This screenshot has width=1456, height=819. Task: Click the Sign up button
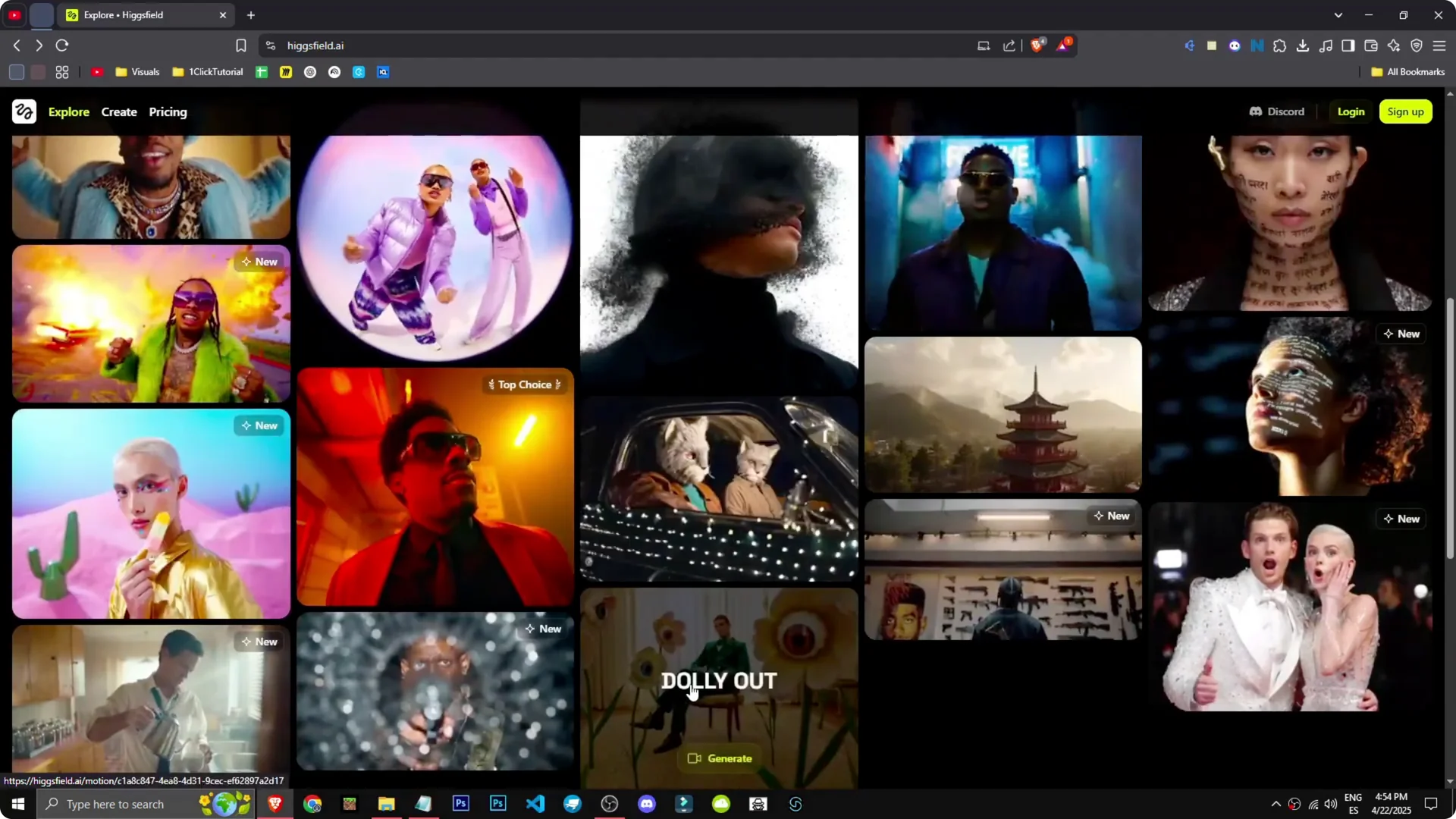pos(1405,111)
